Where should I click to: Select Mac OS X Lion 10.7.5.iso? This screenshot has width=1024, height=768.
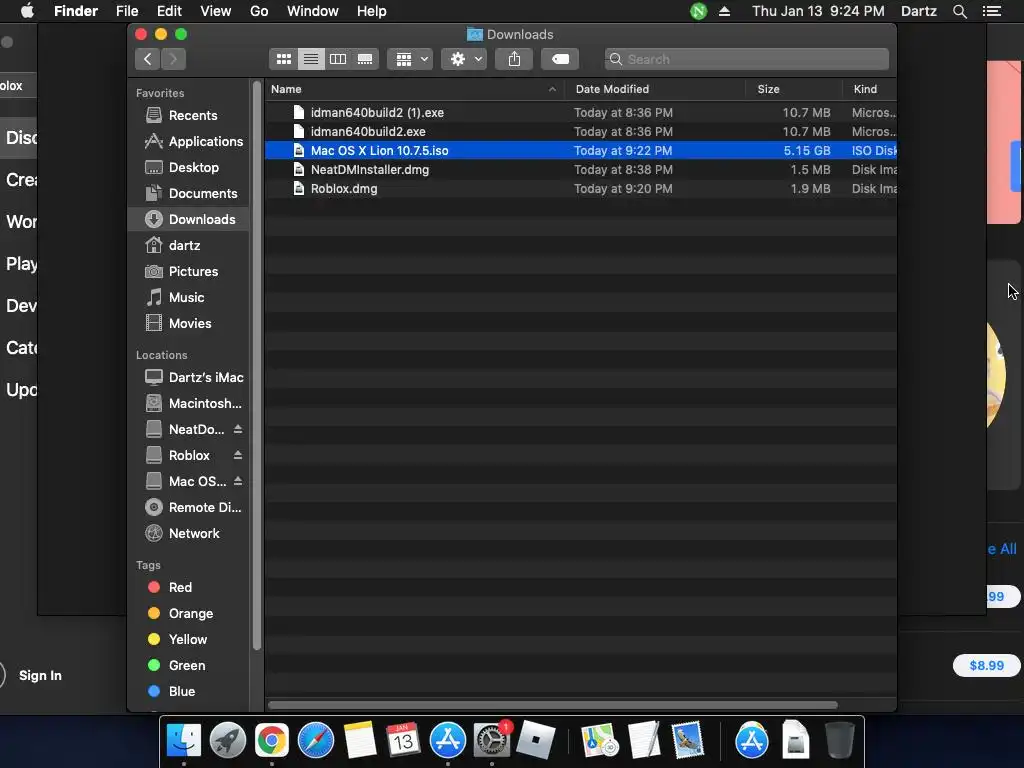[581, 151]
